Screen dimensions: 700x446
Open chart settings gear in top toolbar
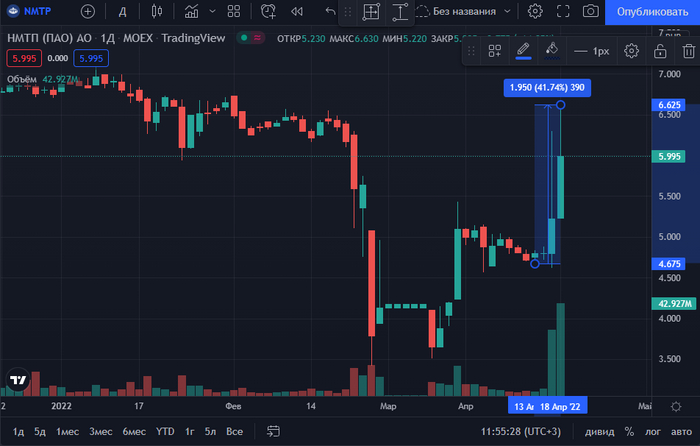click(x=535, y=12)
